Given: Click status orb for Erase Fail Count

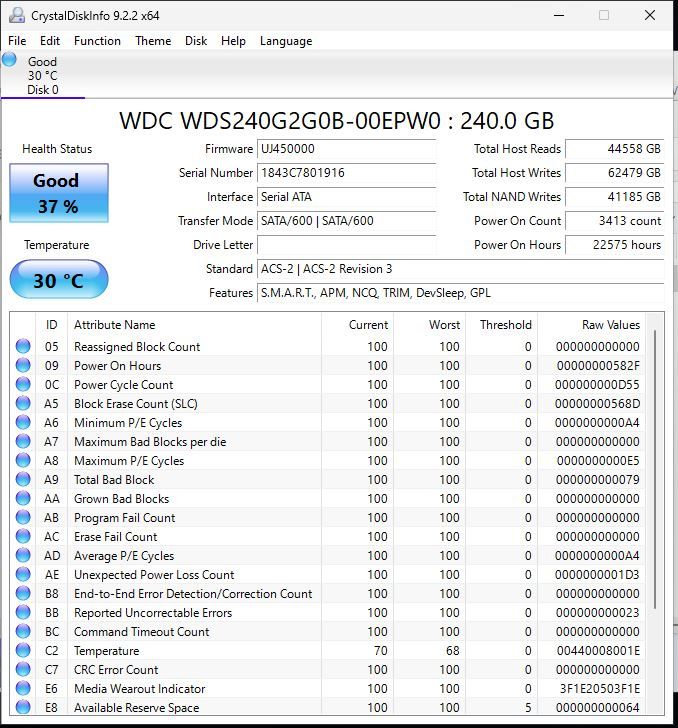Looking at the screenshot, I should click(x=23, y=537).
